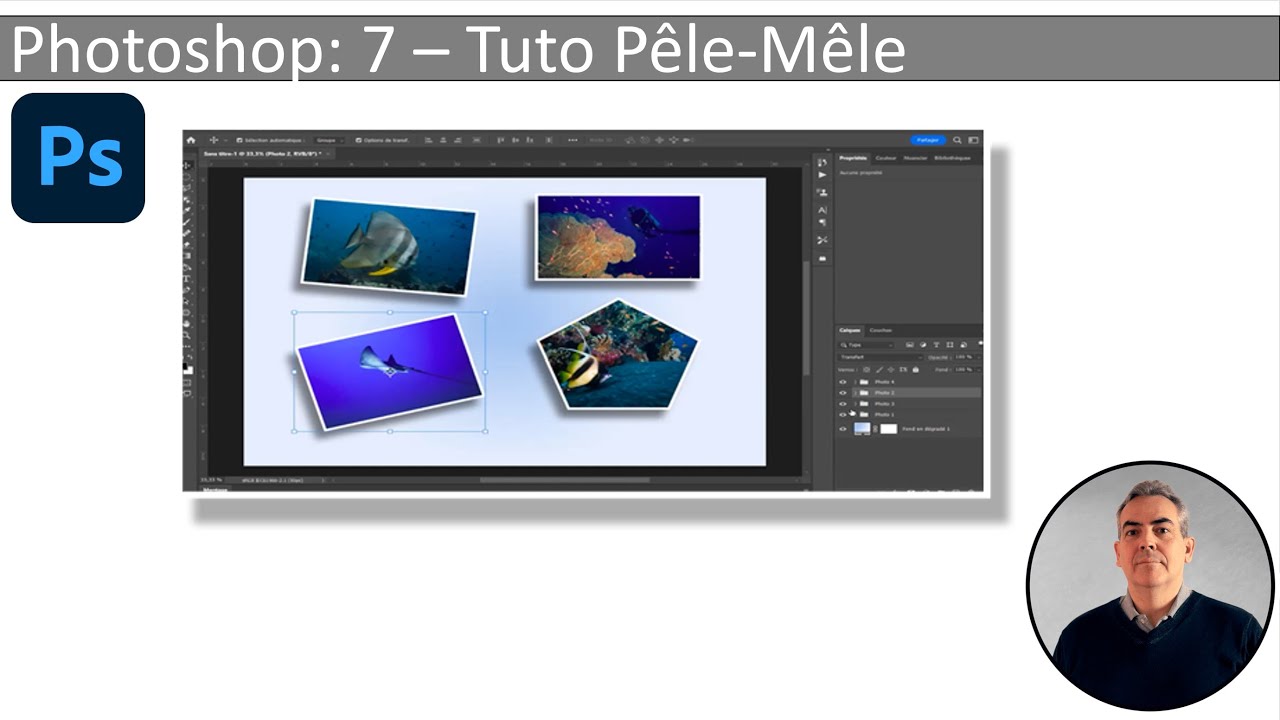The width and height of the screenshot is (1280, 720).
Task: Open the Fond slider dropdown arrow
Action: pyautogui.click(x=979, y=370)
